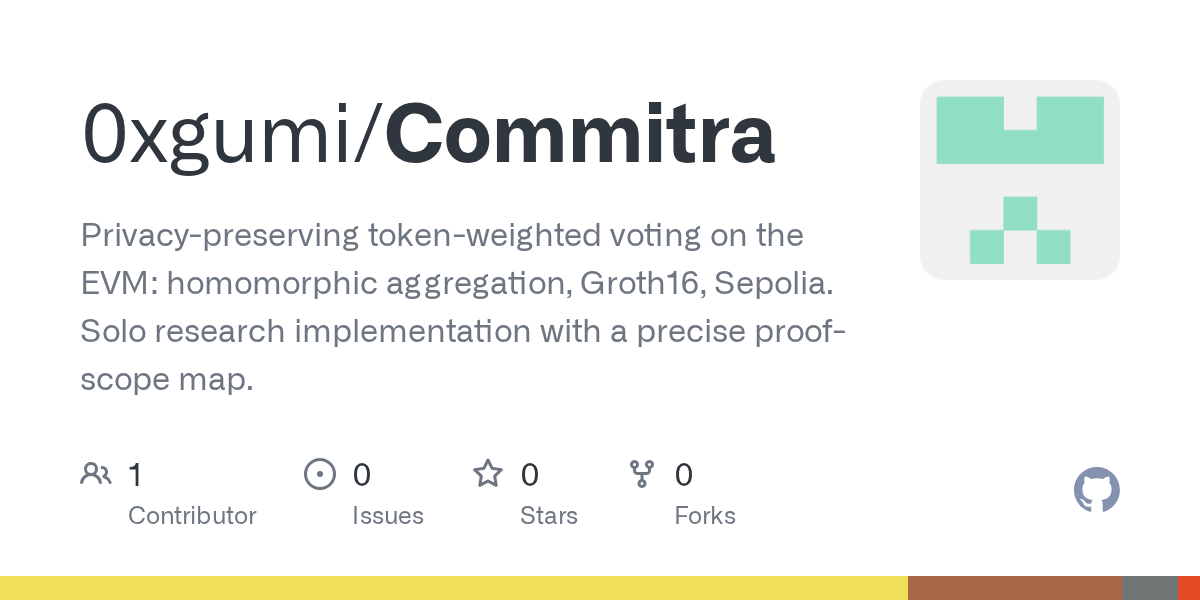Viewport: 1200px width, 600px height.
Task: Select the Contributor label
Action: tap(192, 516)
